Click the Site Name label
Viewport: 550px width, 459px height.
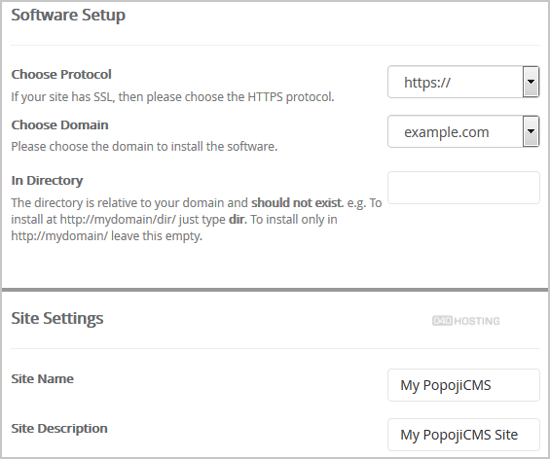tap(42, 379)
